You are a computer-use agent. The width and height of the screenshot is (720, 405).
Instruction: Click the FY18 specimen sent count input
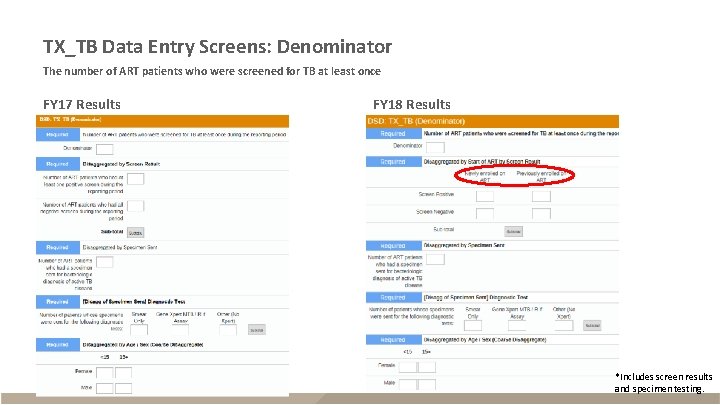(x=435, y=259)
